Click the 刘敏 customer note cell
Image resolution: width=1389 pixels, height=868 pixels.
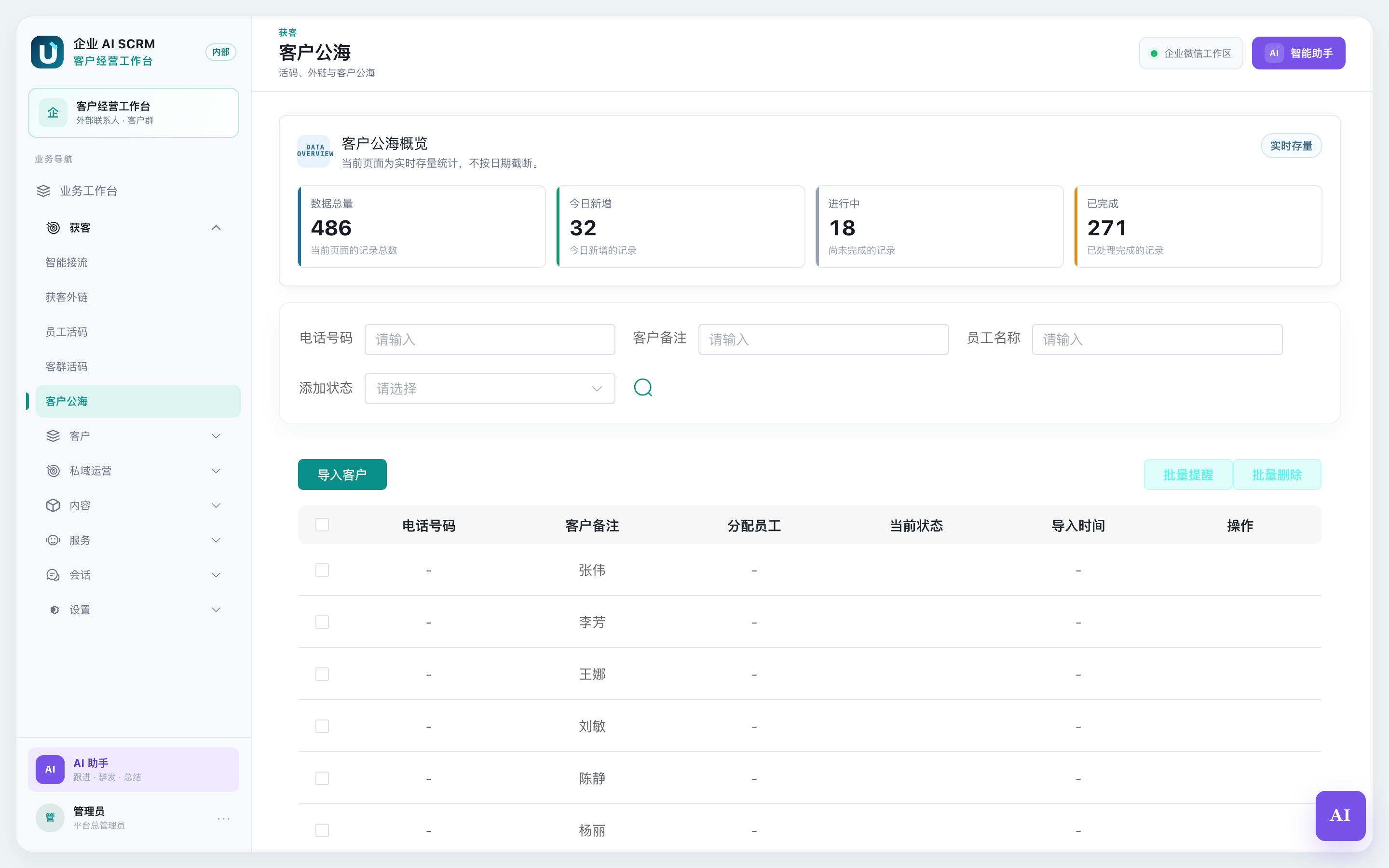[592, 726]
